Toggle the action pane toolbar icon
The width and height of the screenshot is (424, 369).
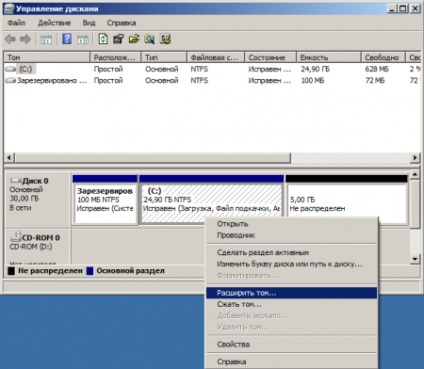[83, 40]
